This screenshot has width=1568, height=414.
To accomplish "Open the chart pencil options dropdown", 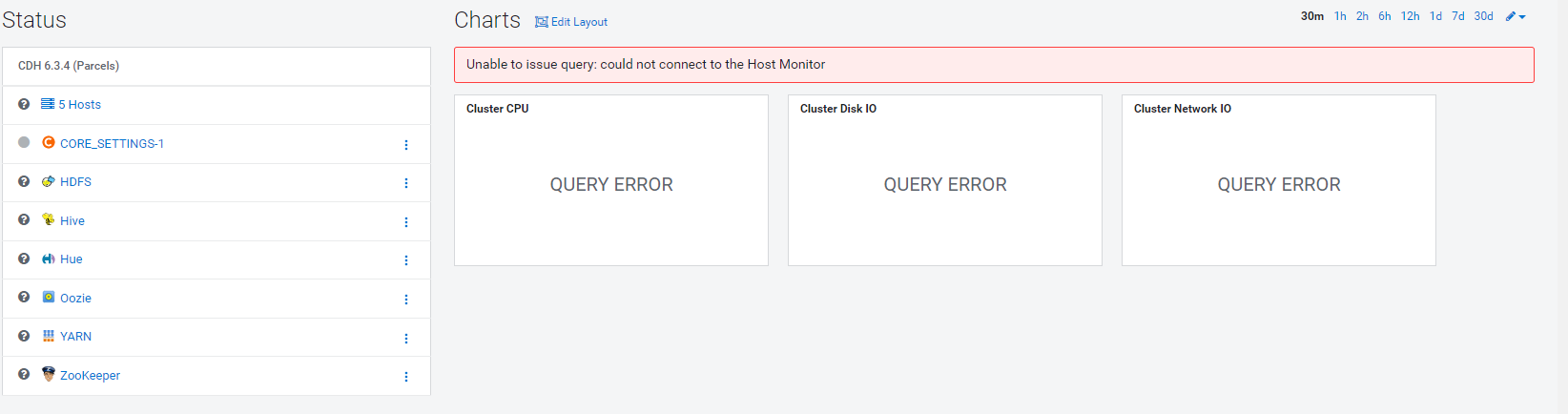I will [x=1516, y=16].
